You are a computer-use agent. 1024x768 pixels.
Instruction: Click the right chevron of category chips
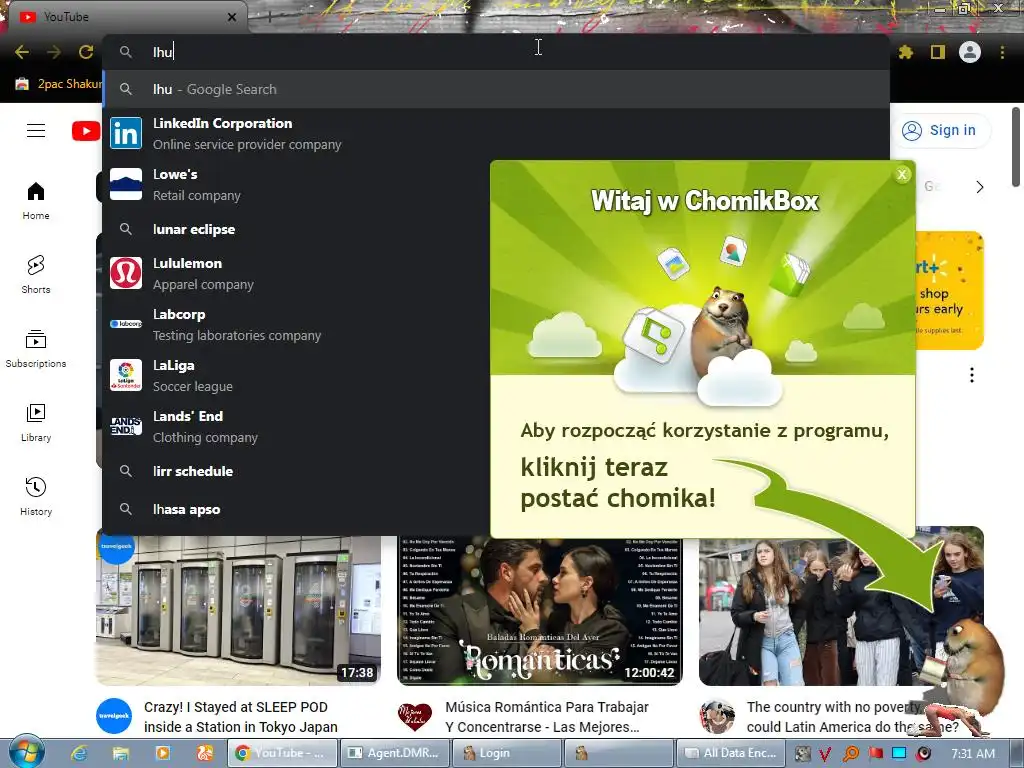tap(980, 187)
